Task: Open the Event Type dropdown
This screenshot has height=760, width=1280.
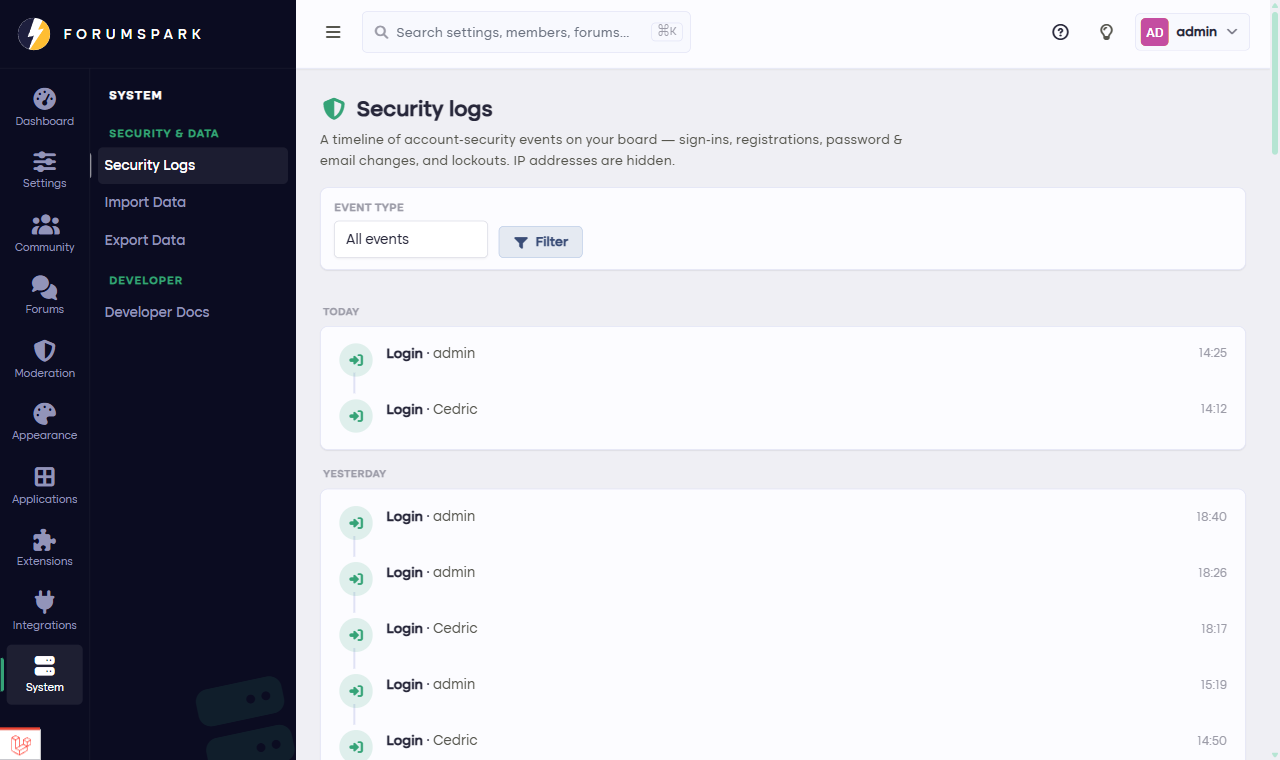Action: coord(411,239)
